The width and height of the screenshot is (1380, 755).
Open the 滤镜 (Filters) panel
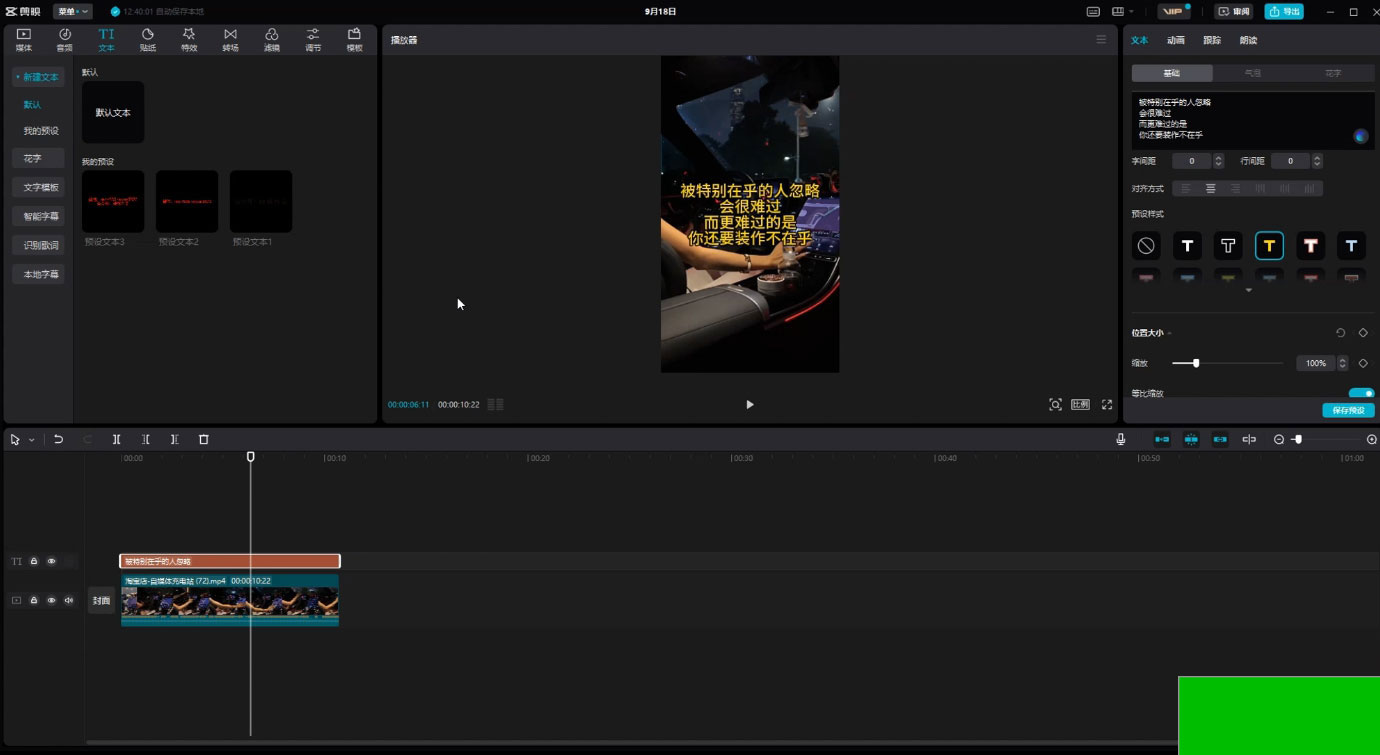[271, 39]
